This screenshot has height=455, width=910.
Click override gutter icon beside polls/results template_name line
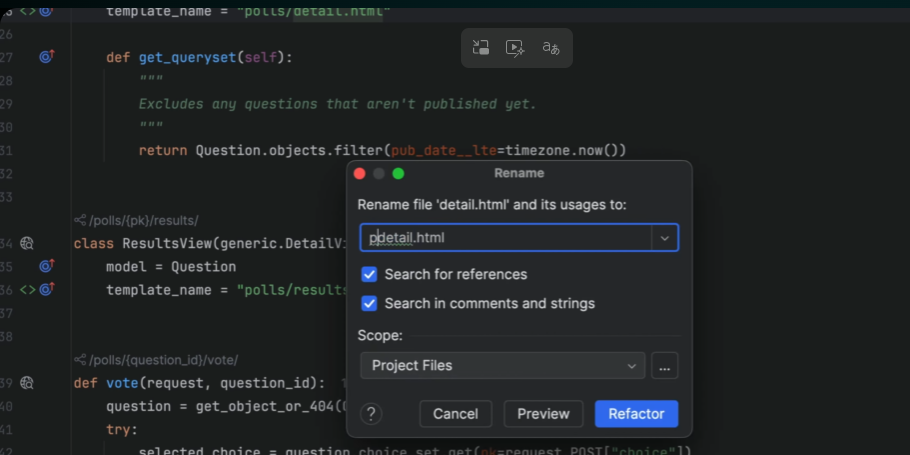[47, 288]
